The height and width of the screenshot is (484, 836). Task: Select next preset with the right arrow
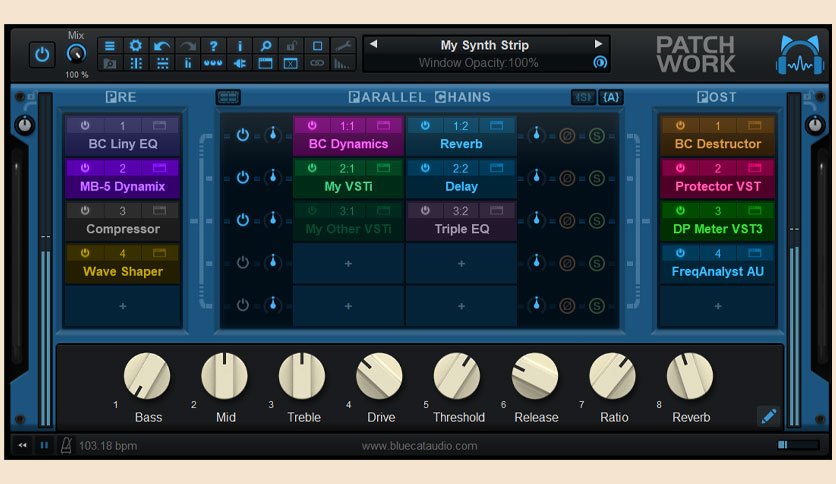598,44
